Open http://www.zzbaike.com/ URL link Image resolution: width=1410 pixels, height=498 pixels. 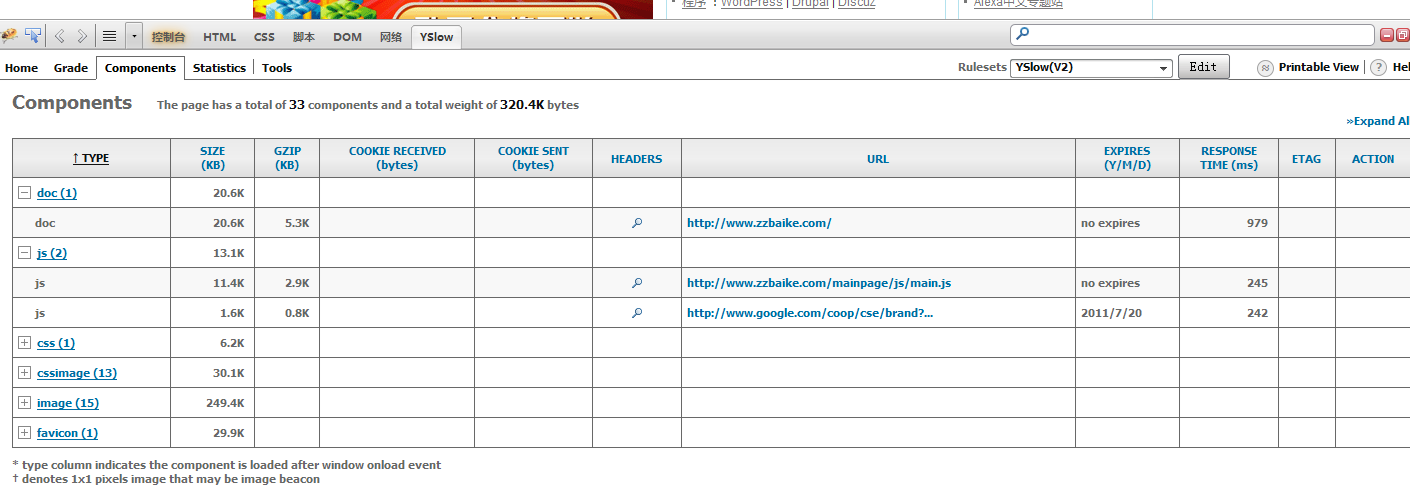pos(759,223)
